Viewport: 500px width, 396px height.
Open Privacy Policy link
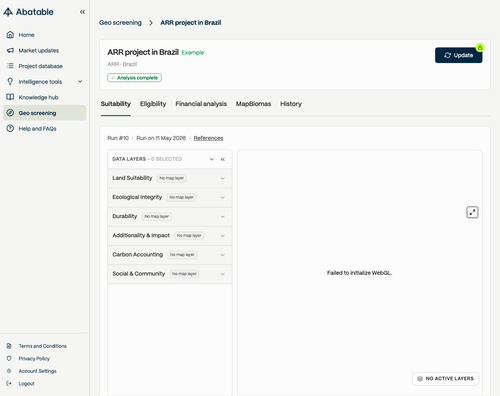click(x=34, y=358)
